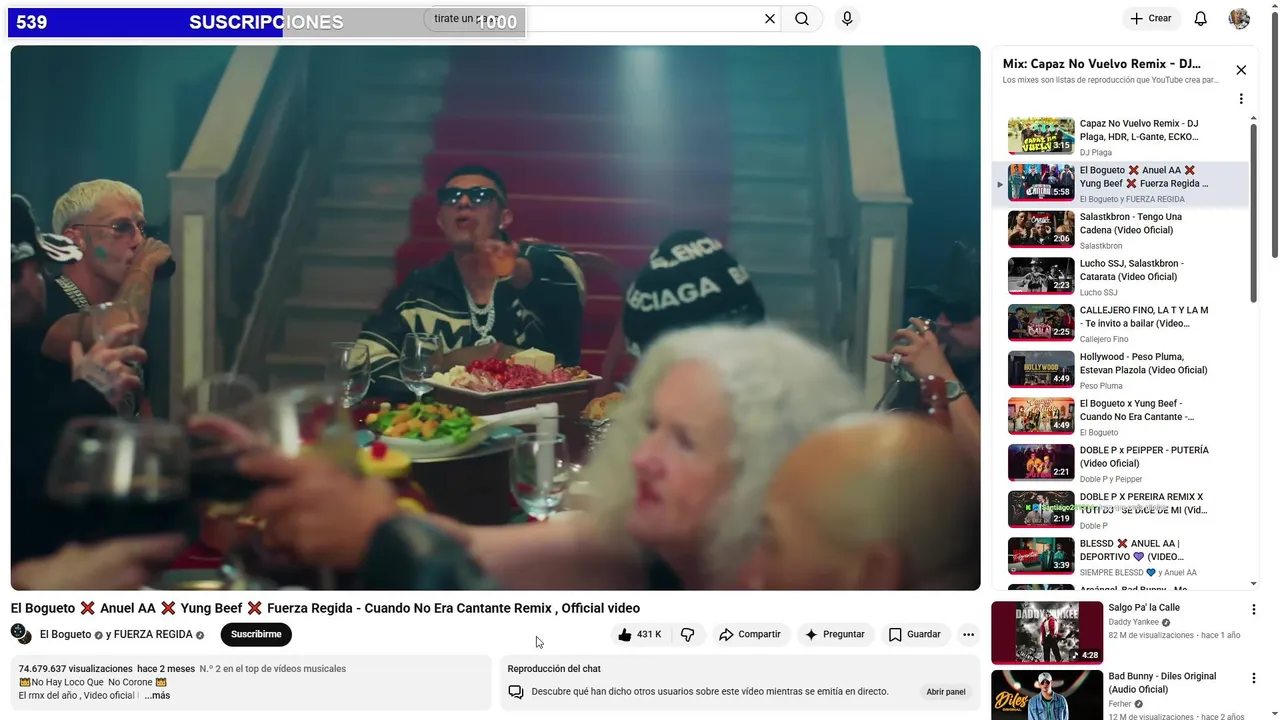Image resolution: width=1280 pixels, height=720 pixels.
Task: Dislike the video with thumbs-down icon
Action: click(687, 634)
